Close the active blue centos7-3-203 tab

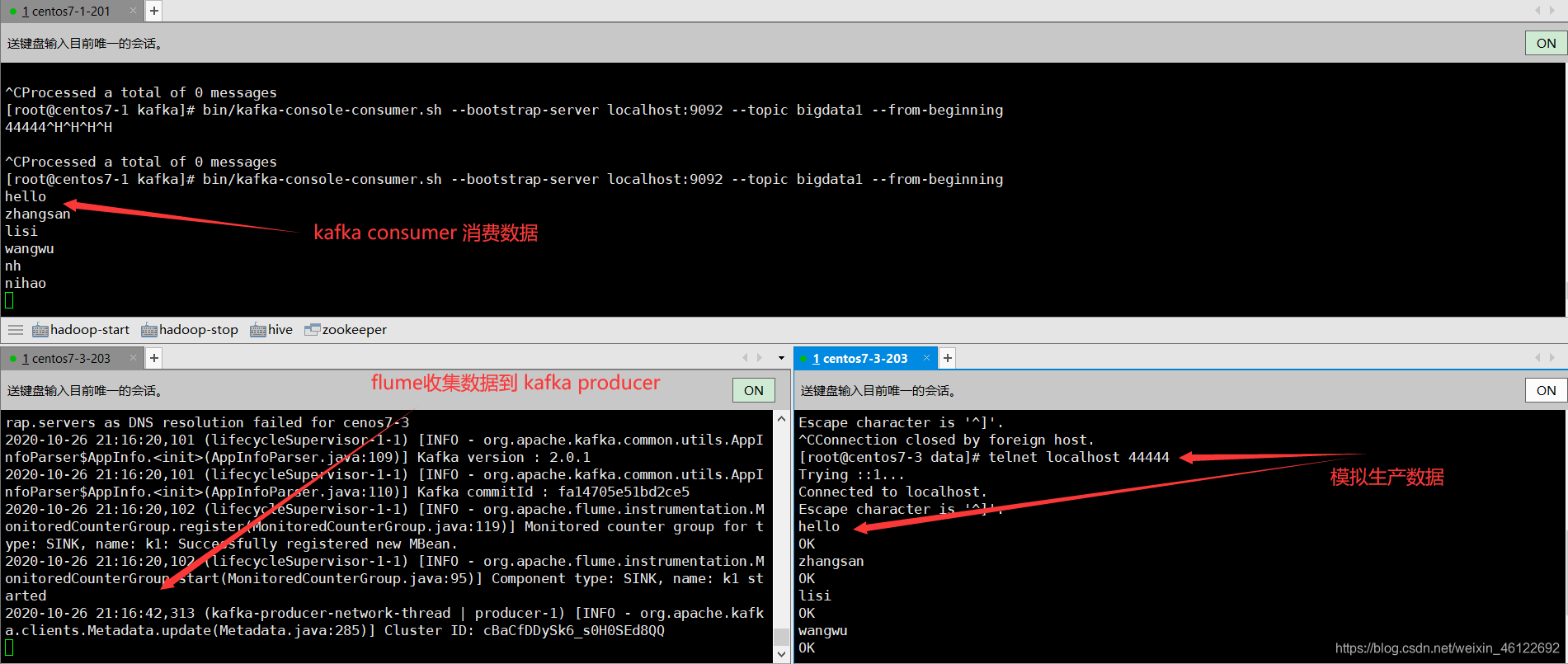pyautogui.click(x=926, y=358)
